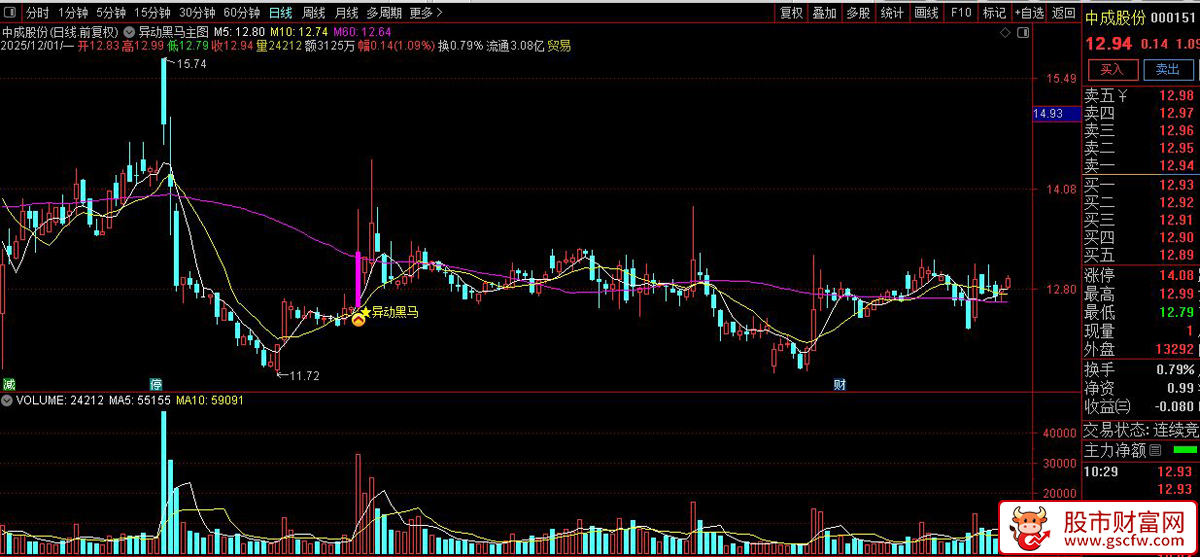Click the 卖一 price 12.94 row
This screenshot has height=557, width=1200.
(x=1141, y=166)
